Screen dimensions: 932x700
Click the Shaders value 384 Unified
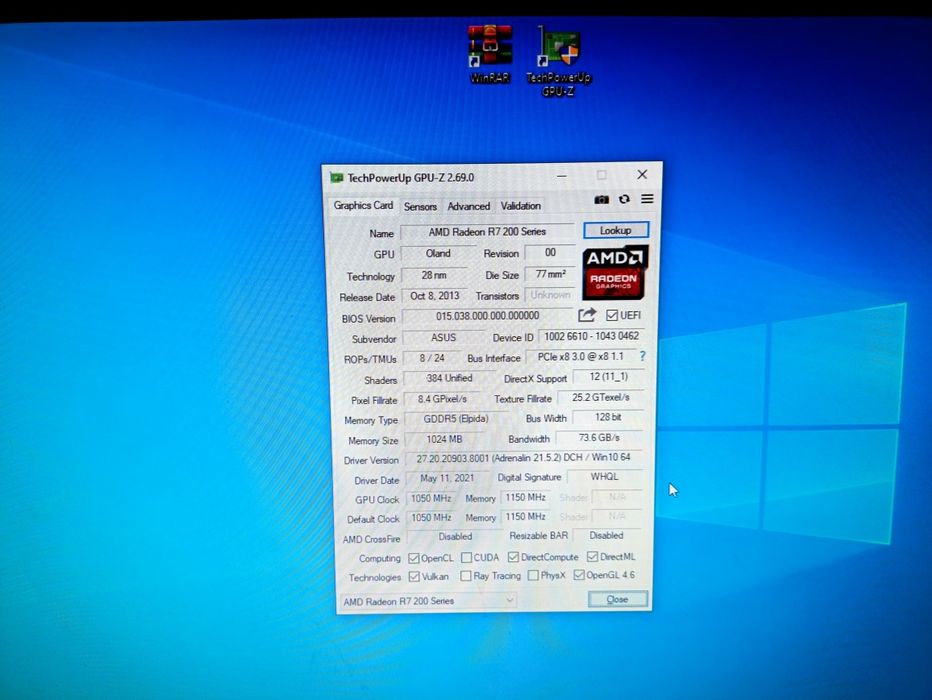pos(449,378)
